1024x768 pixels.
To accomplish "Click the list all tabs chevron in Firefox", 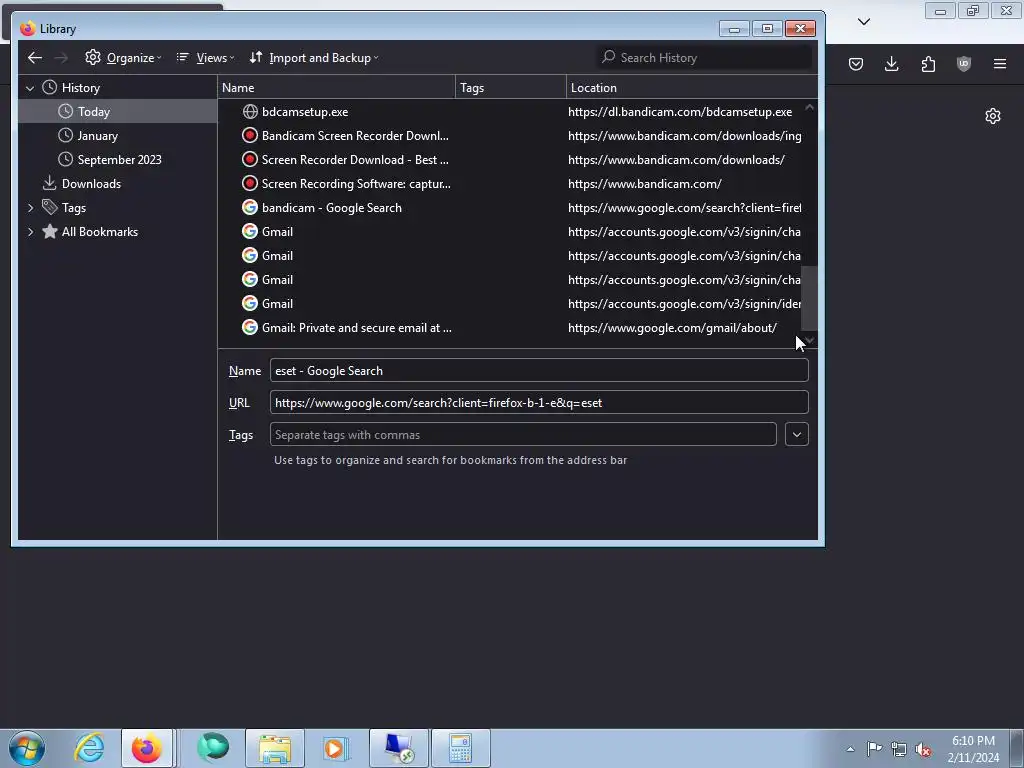I will click(x=864, y=22).
